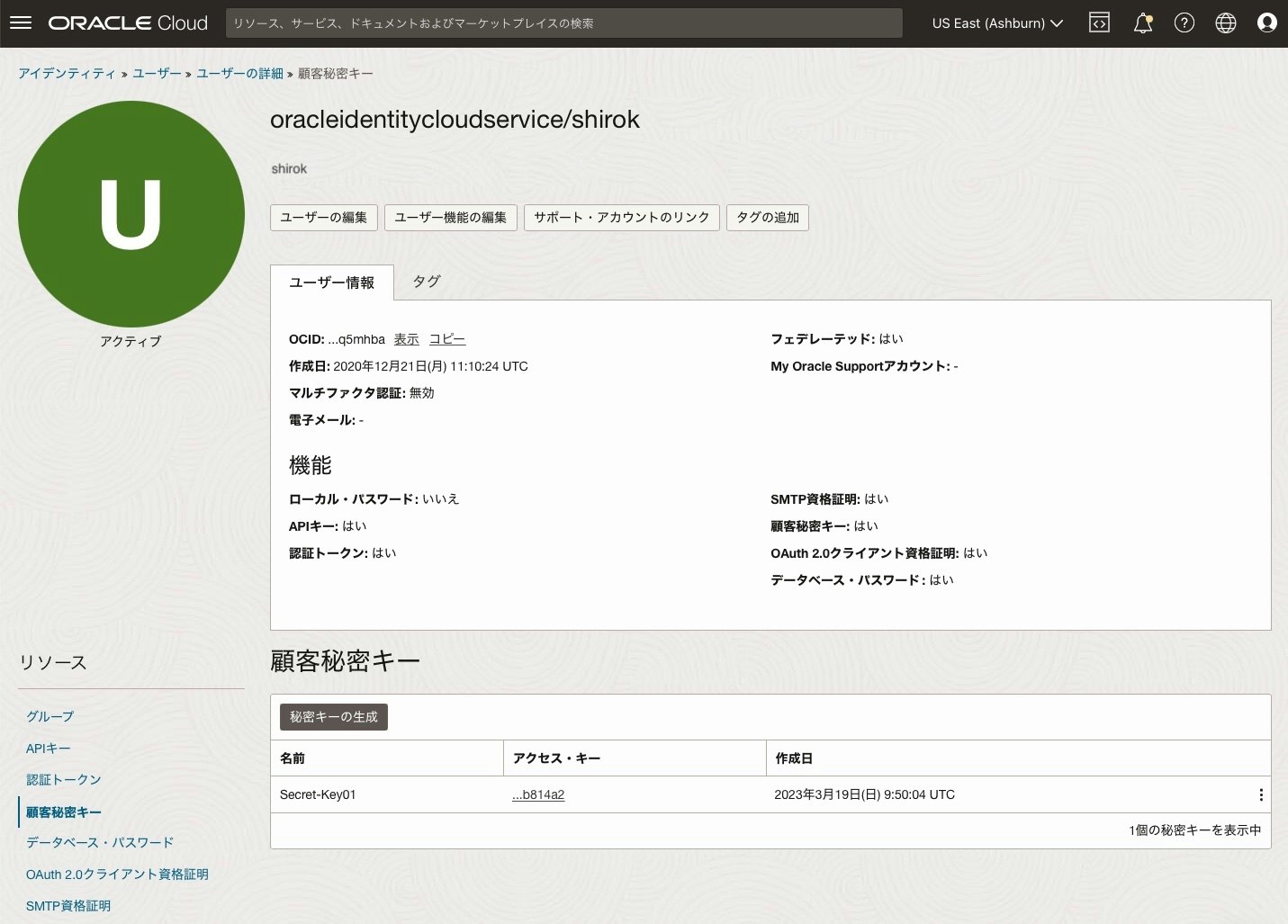Expand the US East (Ashburn) region selector
This screenshot has width=1288, height=924.
(997, 23)
